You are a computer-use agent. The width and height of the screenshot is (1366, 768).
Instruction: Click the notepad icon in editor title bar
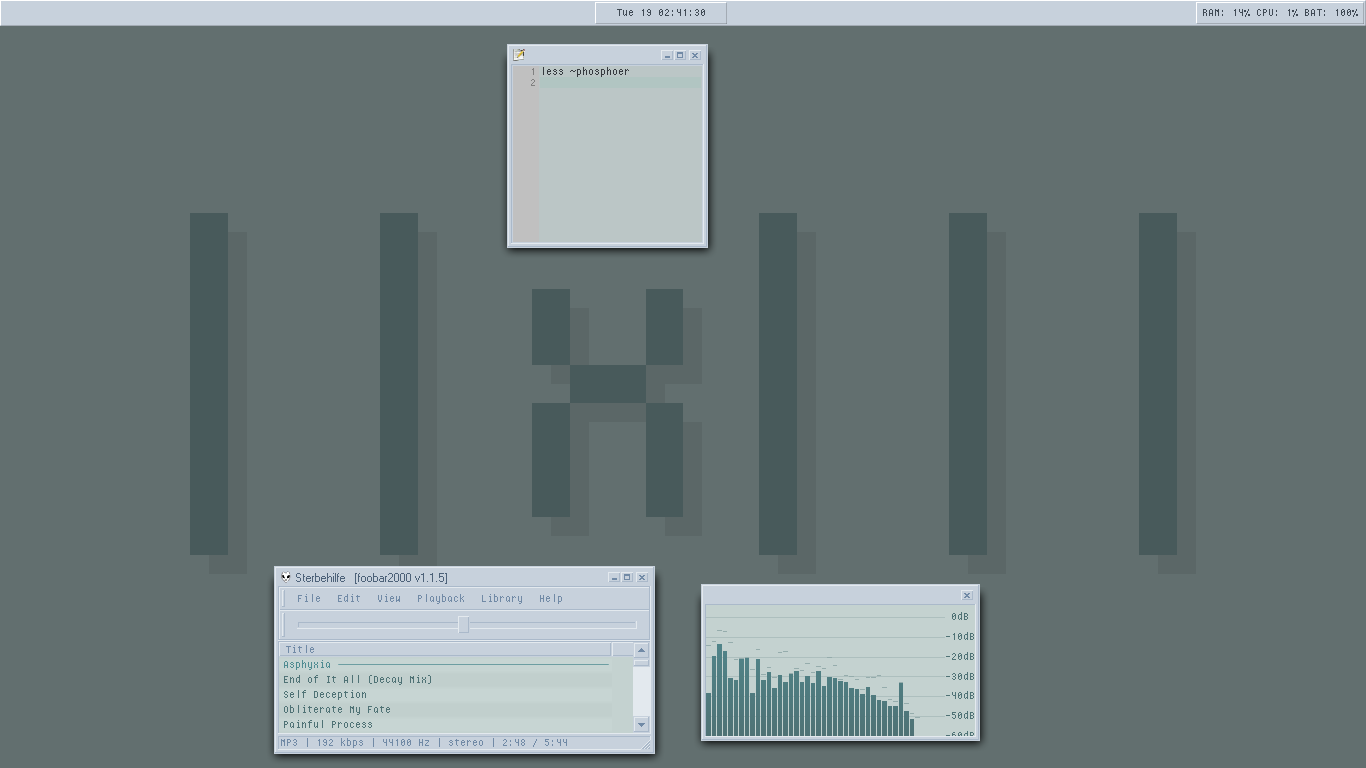click(x=519, y=55)
